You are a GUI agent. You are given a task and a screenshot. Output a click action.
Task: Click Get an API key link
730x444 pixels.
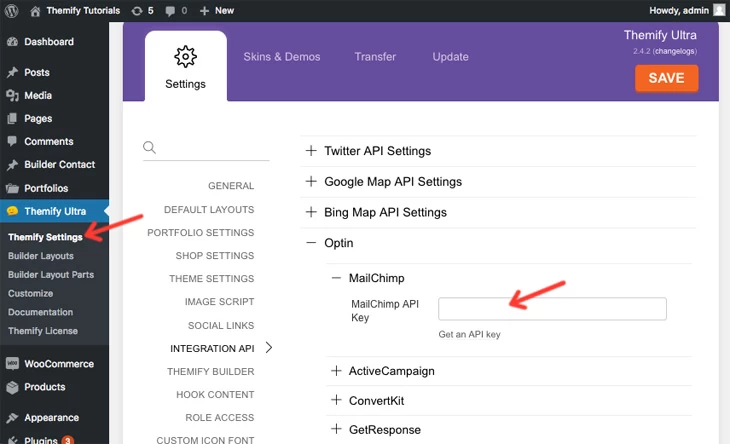tap(469, 334)
